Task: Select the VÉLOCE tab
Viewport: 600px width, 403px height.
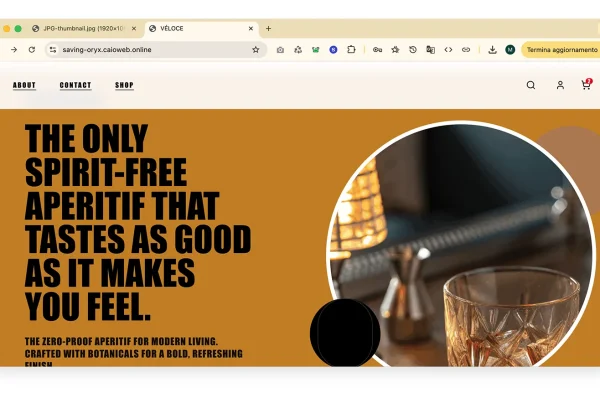Action: pyautogui.click(x=202, y=29)
